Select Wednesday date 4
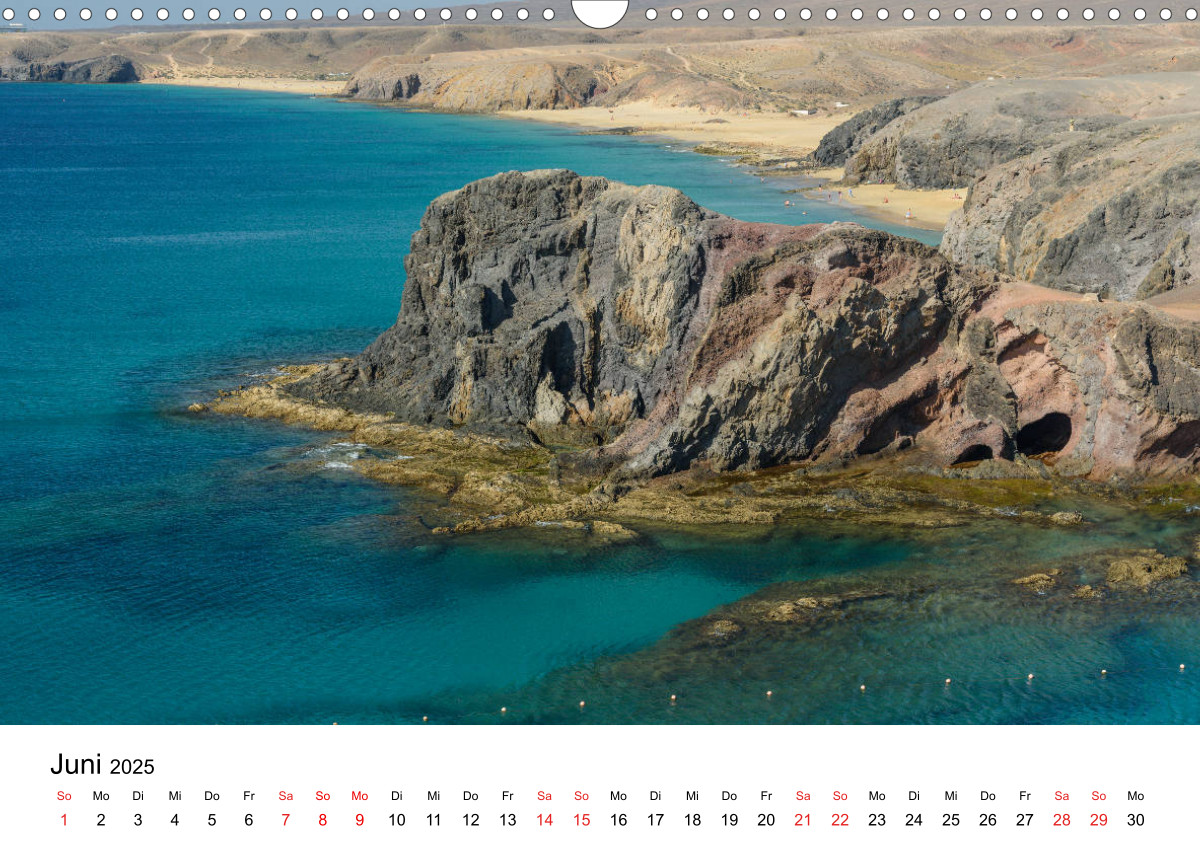Screen dimensions: 1200x848 click(175, 820)
